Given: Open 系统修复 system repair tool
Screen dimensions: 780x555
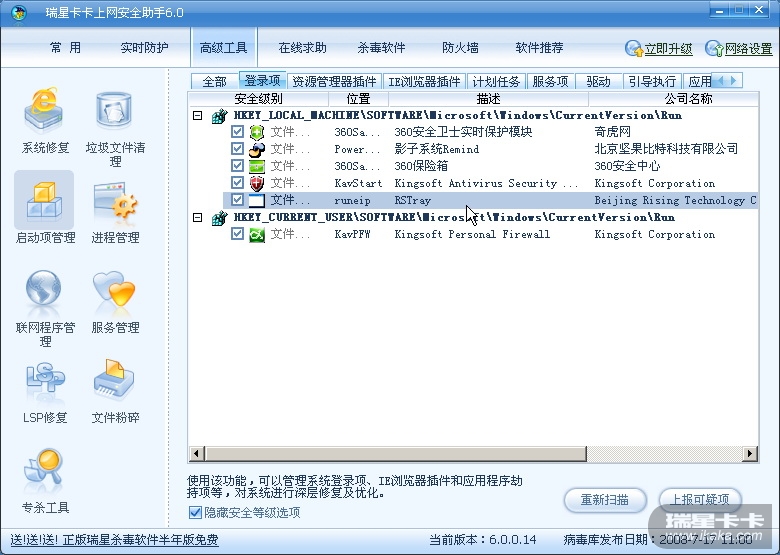Looking at the screenshot, I should click(44, 121).
